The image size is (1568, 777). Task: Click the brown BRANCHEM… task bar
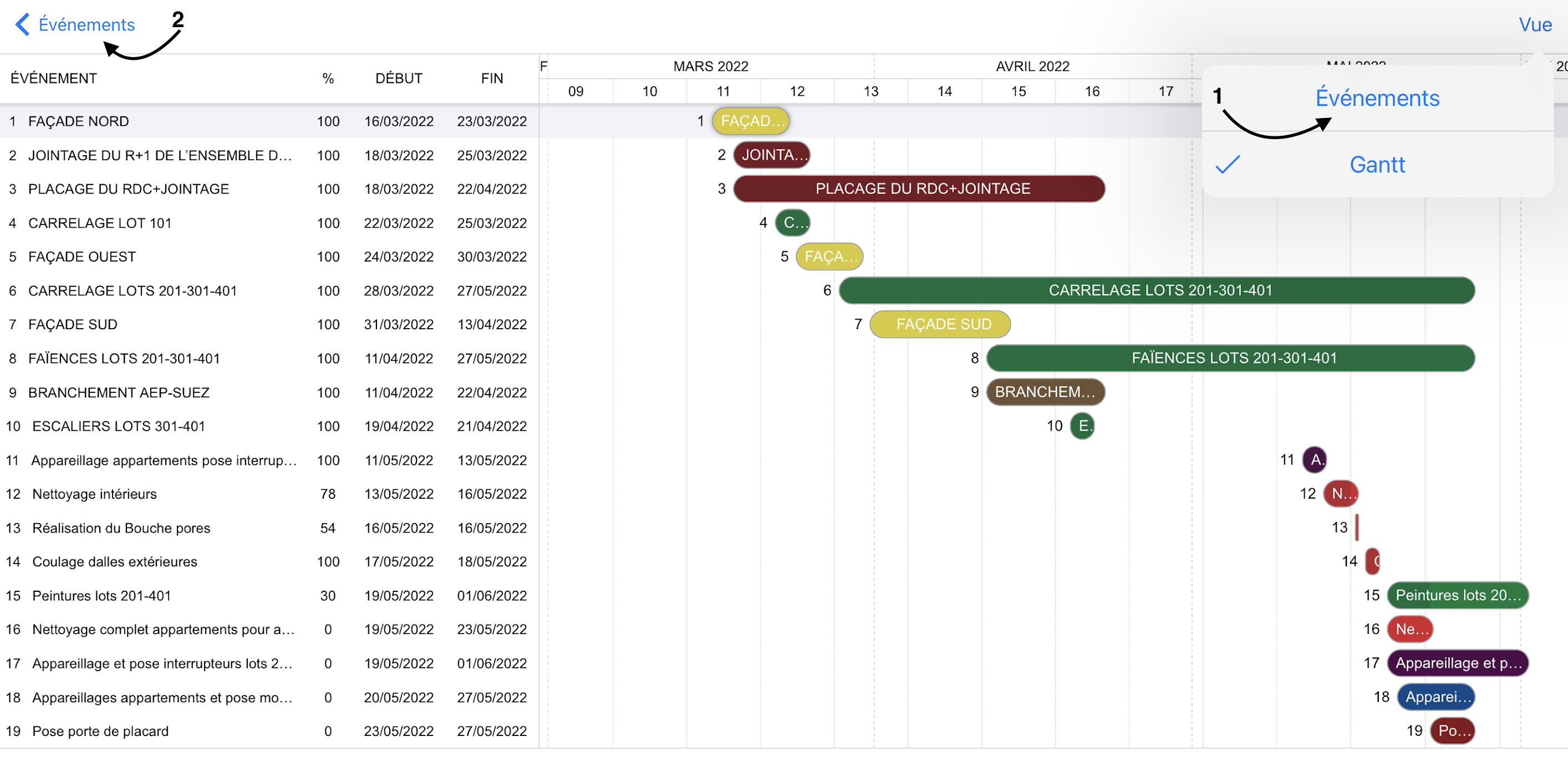click(x=1045, y=392)
